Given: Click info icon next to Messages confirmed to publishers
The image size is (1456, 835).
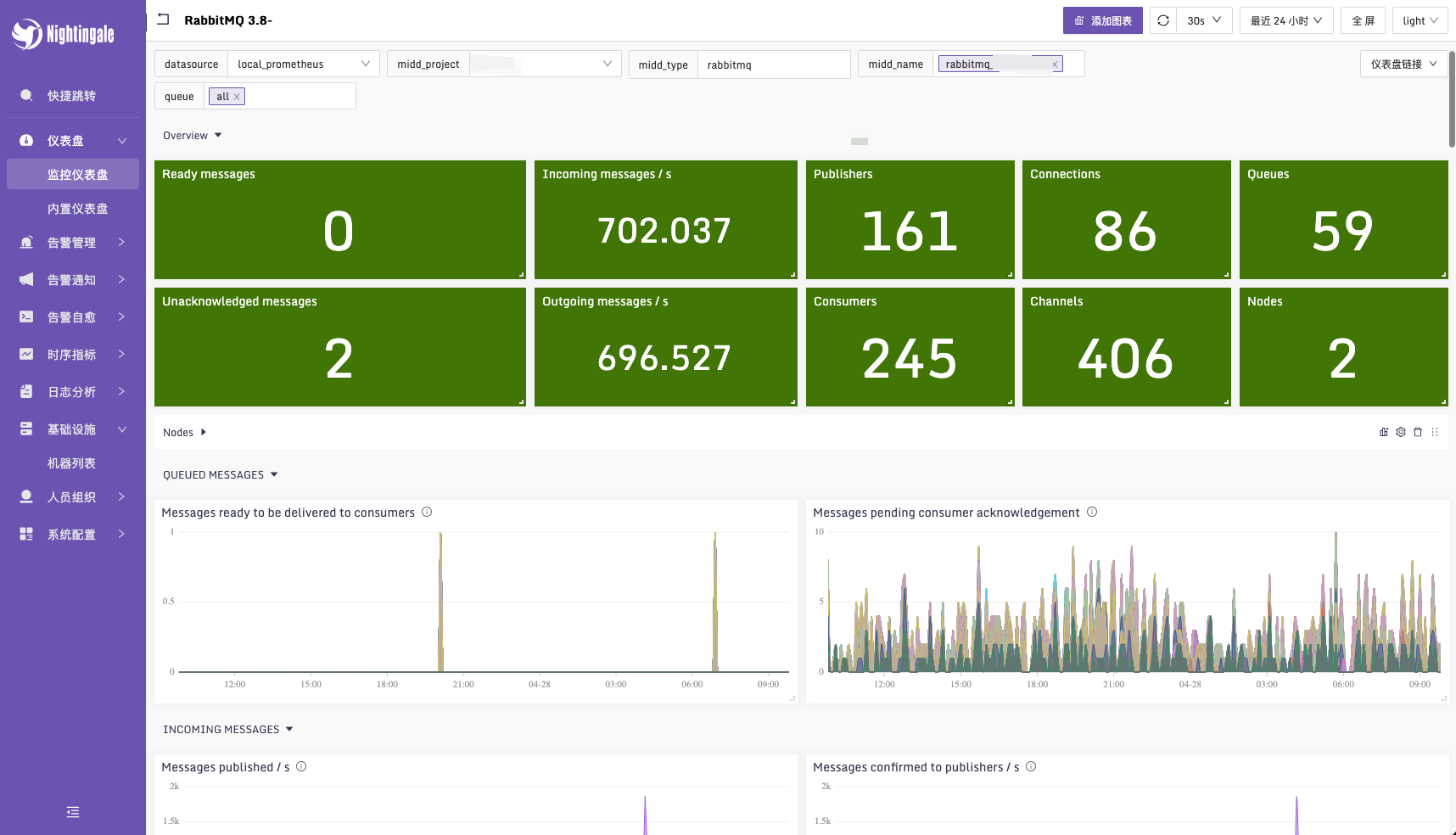Looking at the screenshot, I should pyautogui.click(x=1031, y=766).
